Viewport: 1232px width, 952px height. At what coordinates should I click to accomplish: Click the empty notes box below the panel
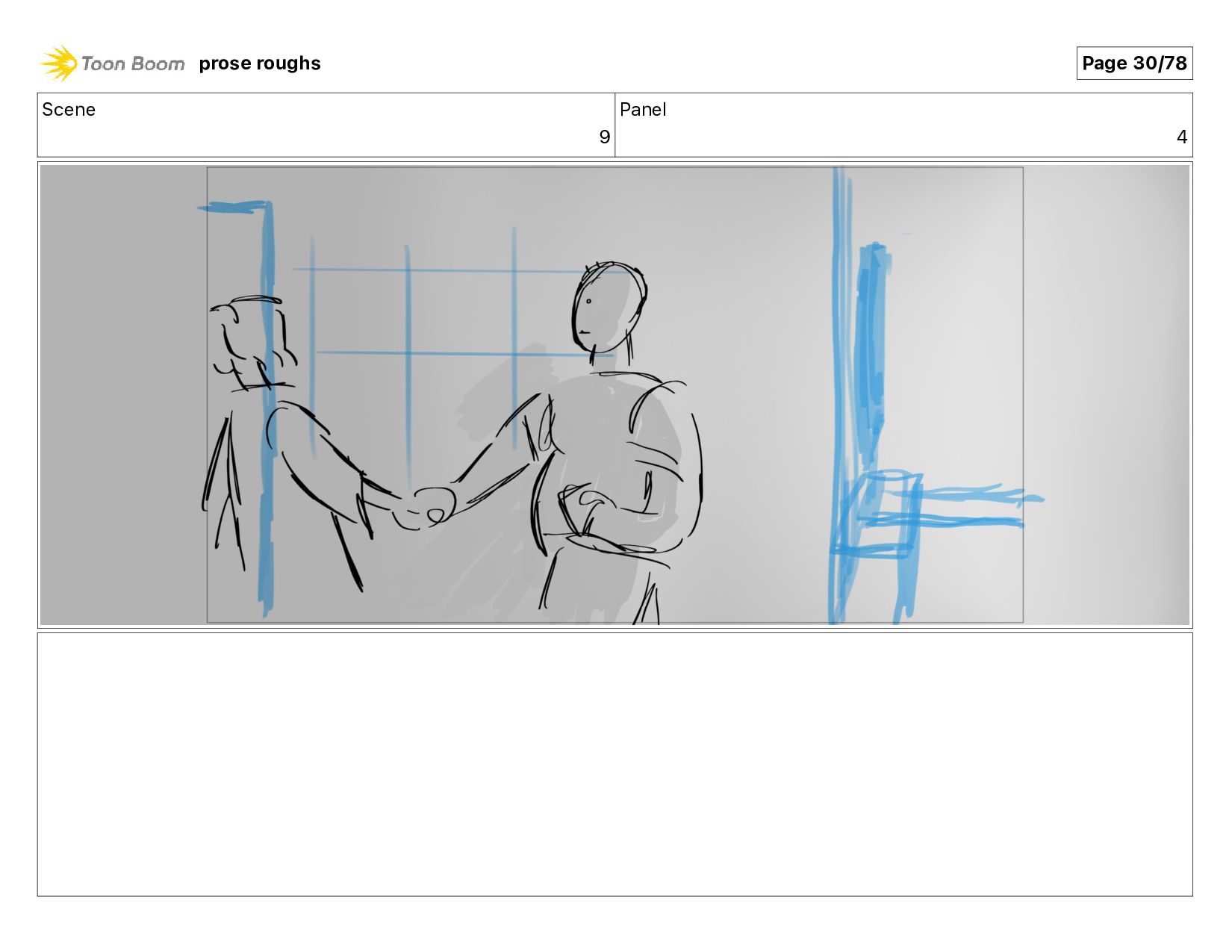coord(615,764)
